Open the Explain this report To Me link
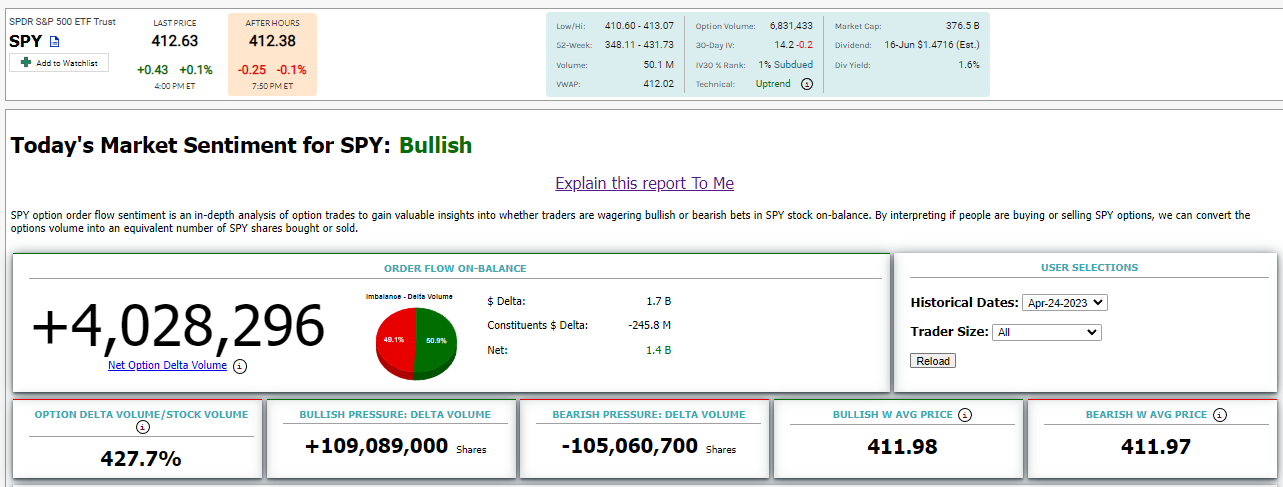 (x=645, y=183)
